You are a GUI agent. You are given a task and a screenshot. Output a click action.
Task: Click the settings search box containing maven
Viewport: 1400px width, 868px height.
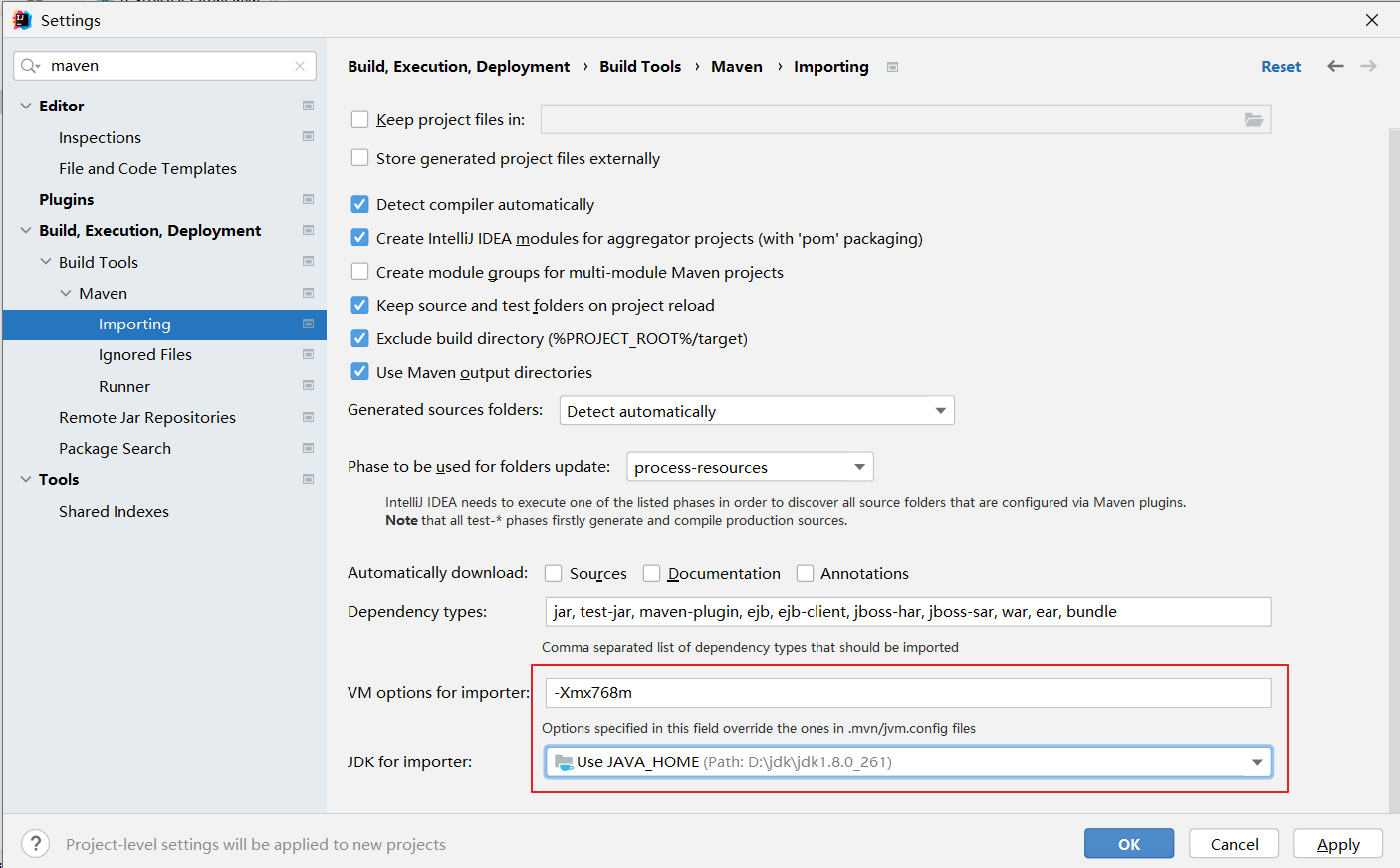164,66
